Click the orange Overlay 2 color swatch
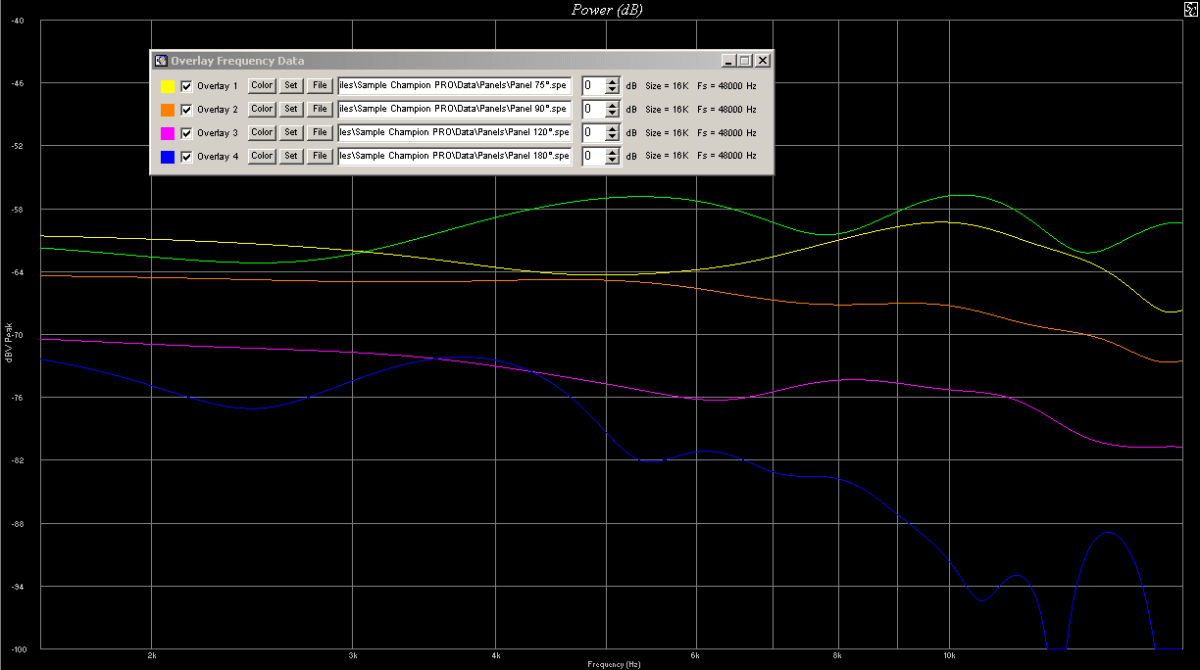 (x=168, y=109)
